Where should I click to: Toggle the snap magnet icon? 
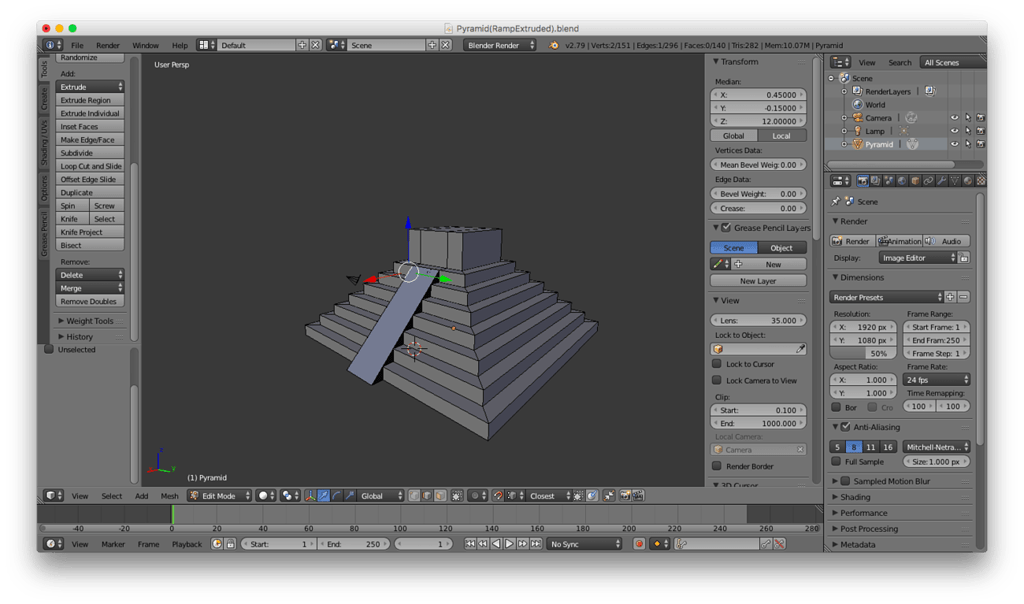(x=498, y=496)
